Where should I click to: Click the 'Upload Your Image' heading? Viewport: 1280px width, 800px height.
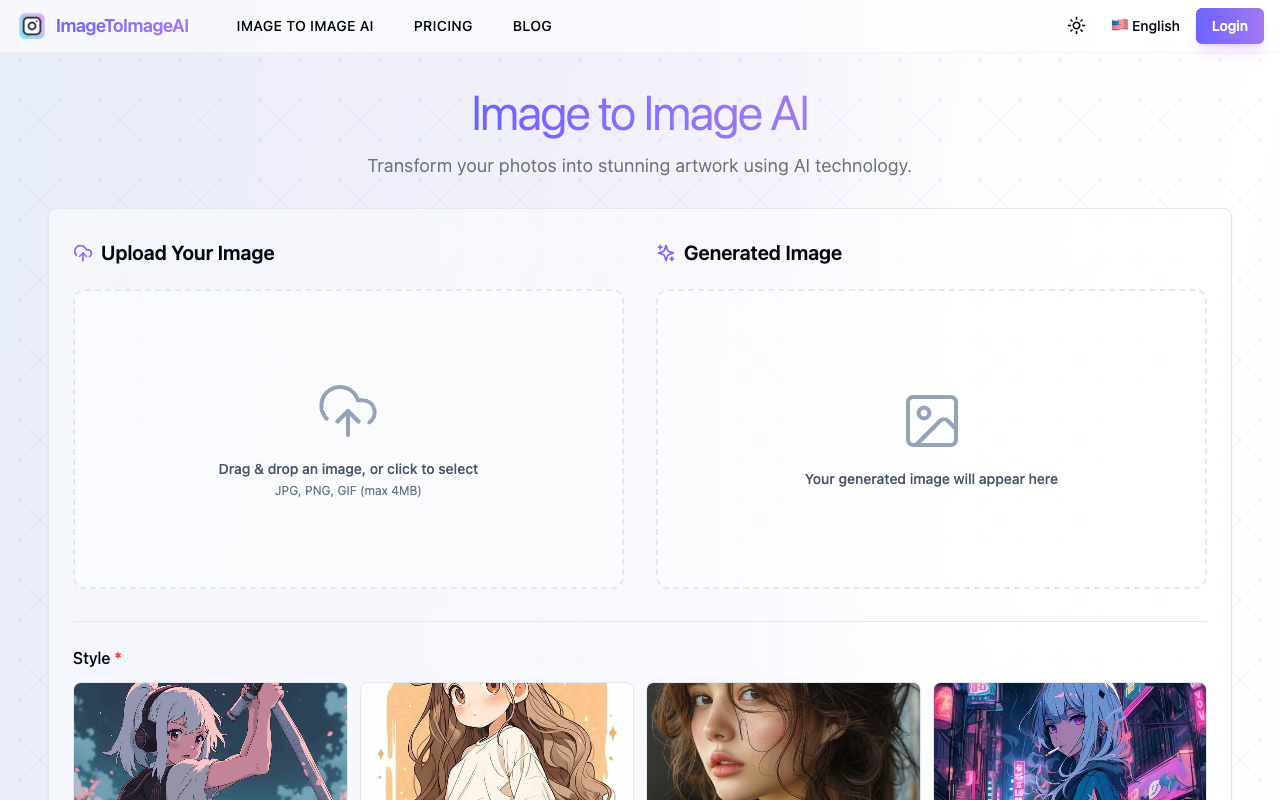click(188, 253)
